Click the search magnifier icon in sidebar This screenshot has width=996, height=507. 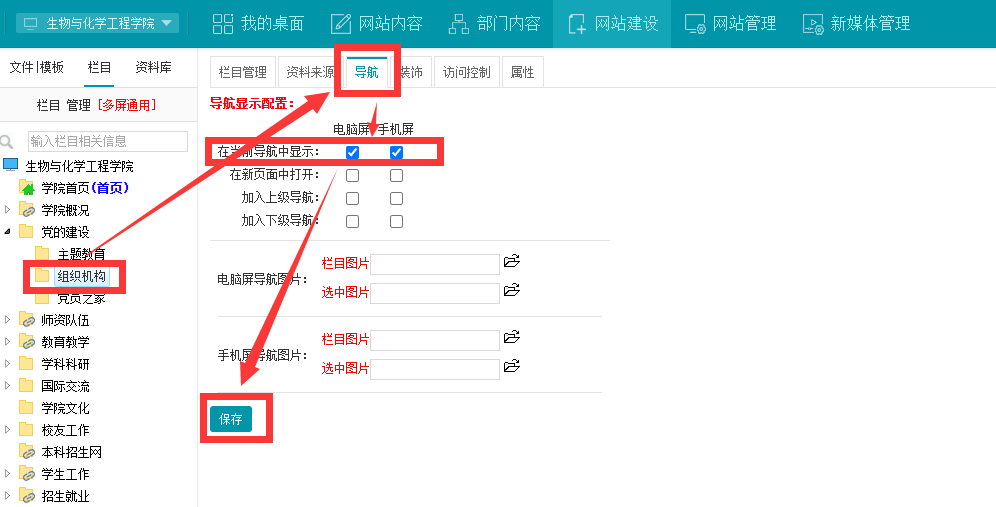9,142
